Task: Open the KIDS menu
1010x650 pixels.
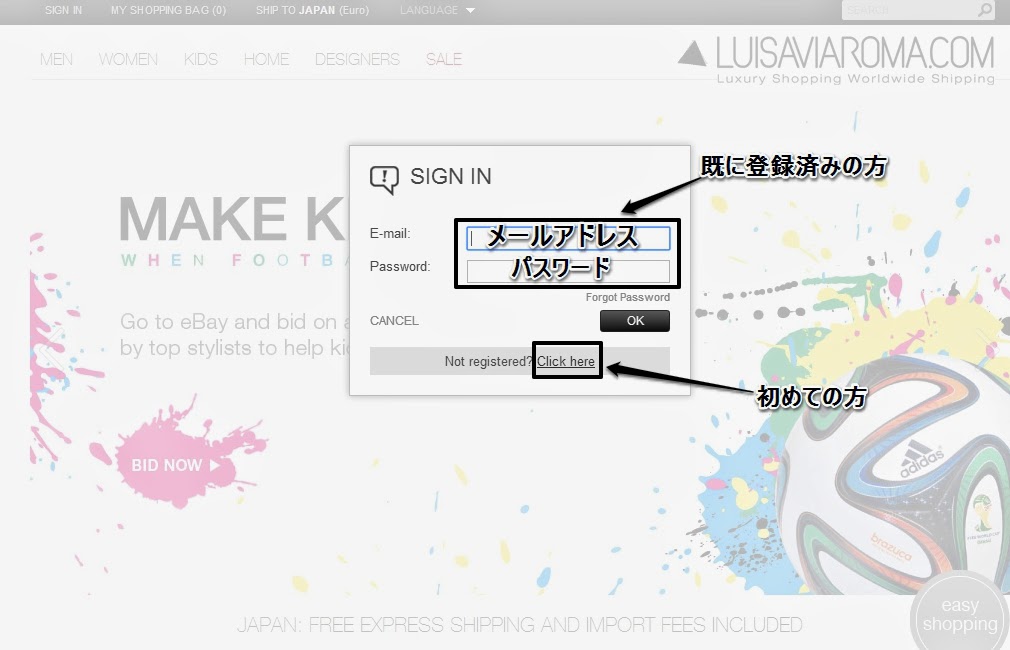Action: click(x=200, y=59)
